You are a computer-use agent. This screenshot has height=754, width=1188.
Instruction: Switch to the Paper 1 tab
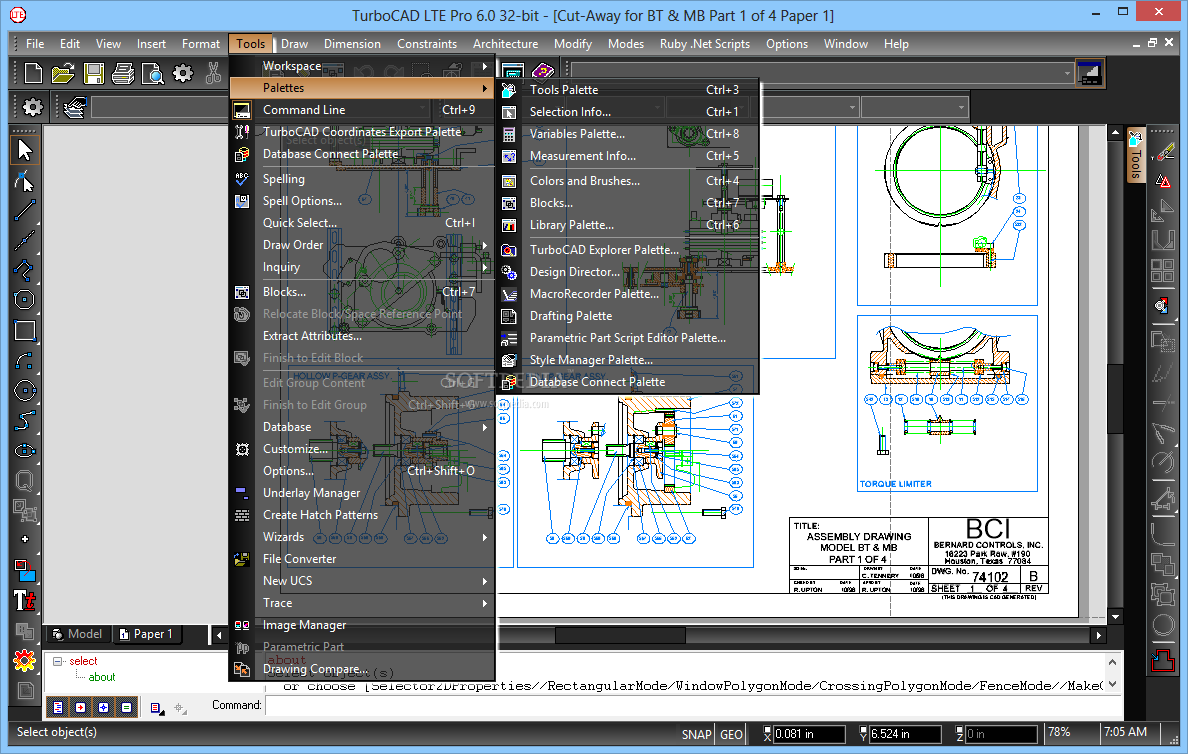147,634
